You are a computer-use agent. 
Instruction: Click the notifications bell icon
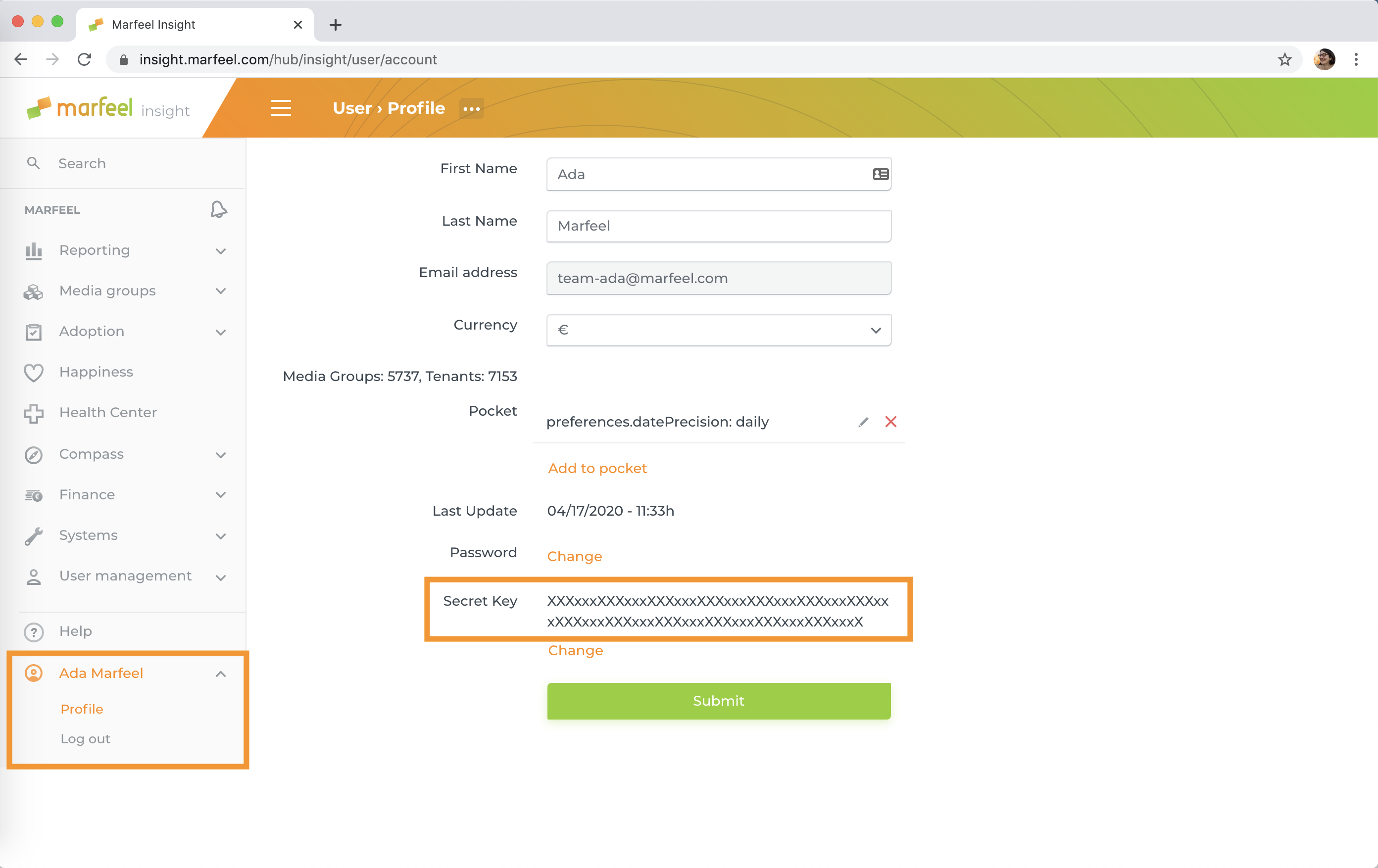tap(219, 209)
